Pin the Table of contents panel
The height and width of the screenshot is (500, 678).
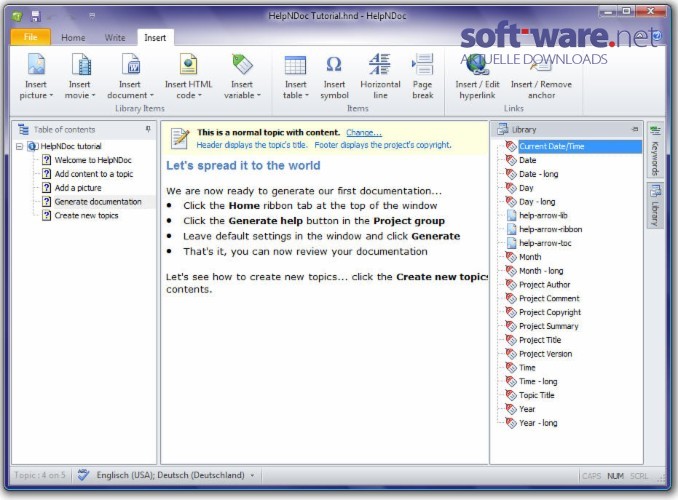tap(148, 129)
